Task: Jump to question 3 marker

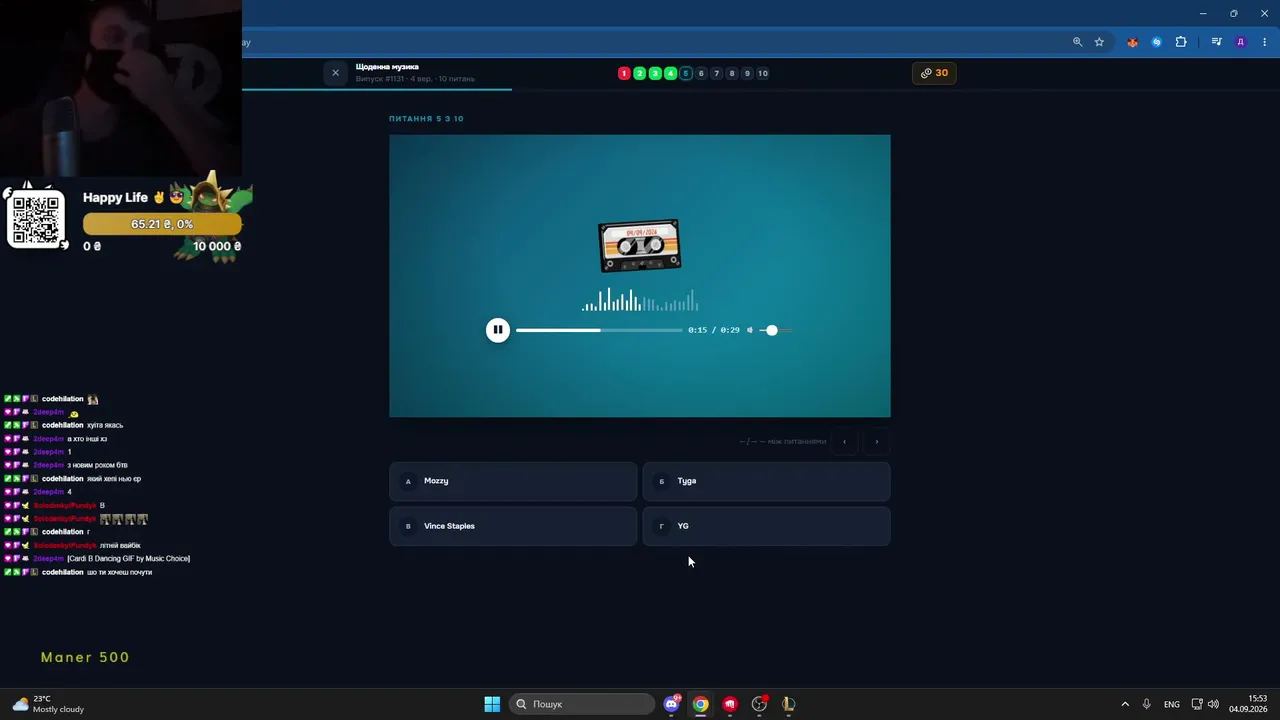Action: (x=655, y=73)
